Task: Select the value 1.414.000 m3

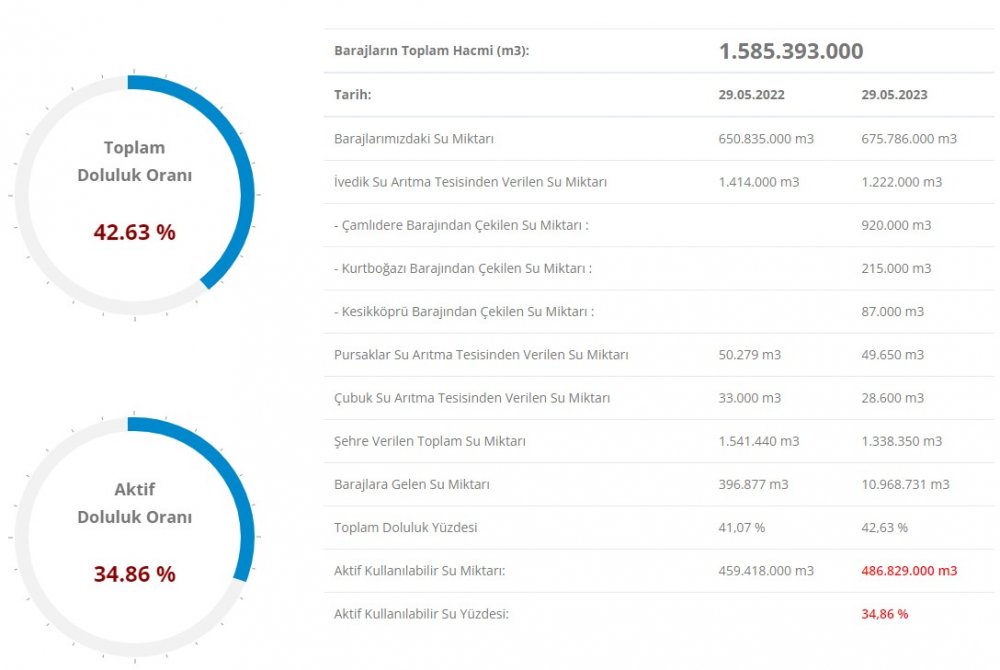Action: [x=758, y=182]
